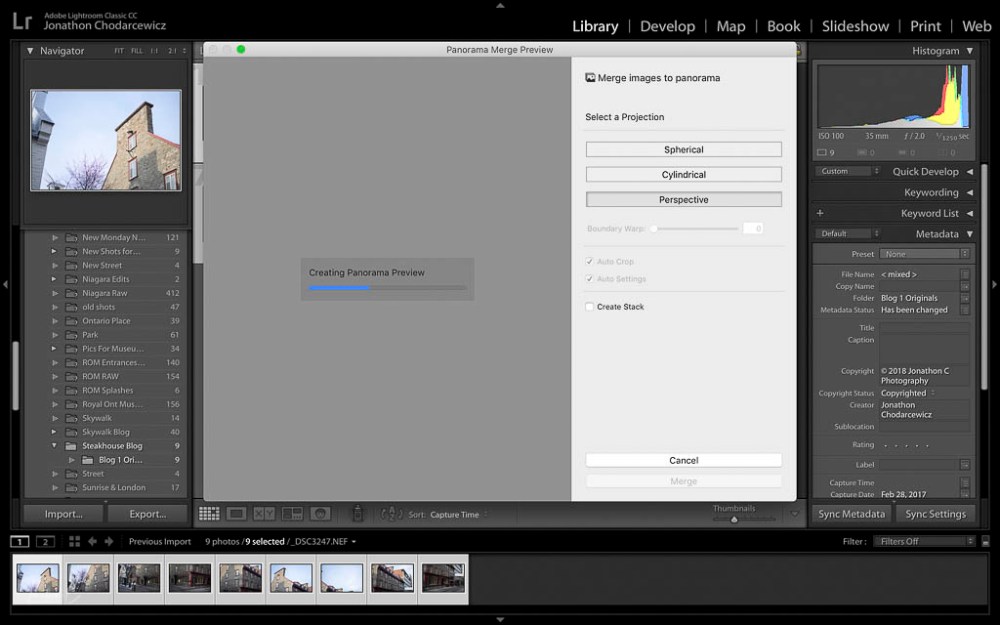
Task: Add keyword with plus icon
Action: pyautogui.click(x=820, y=213)
